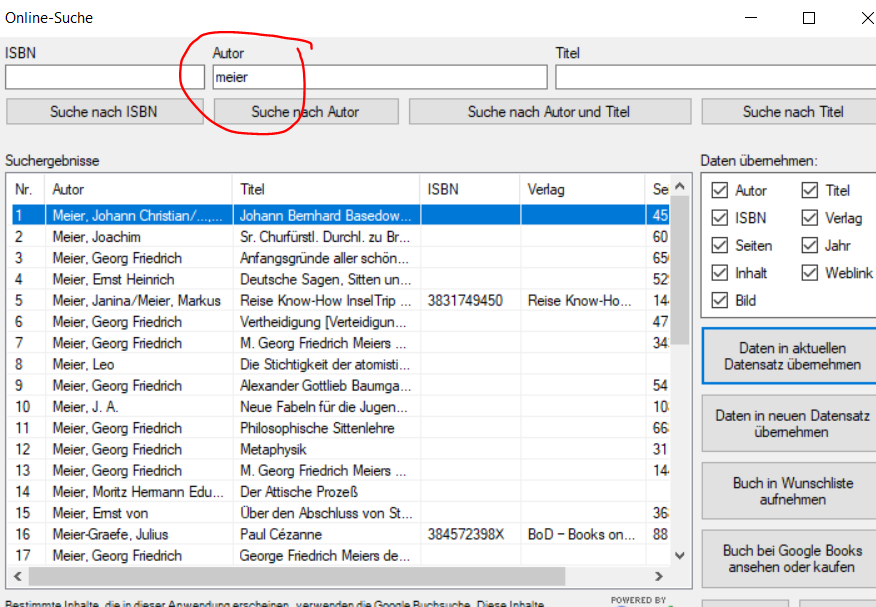The image size is (876, 607).
Task: Click the ISBN input field
Action: 91,77
